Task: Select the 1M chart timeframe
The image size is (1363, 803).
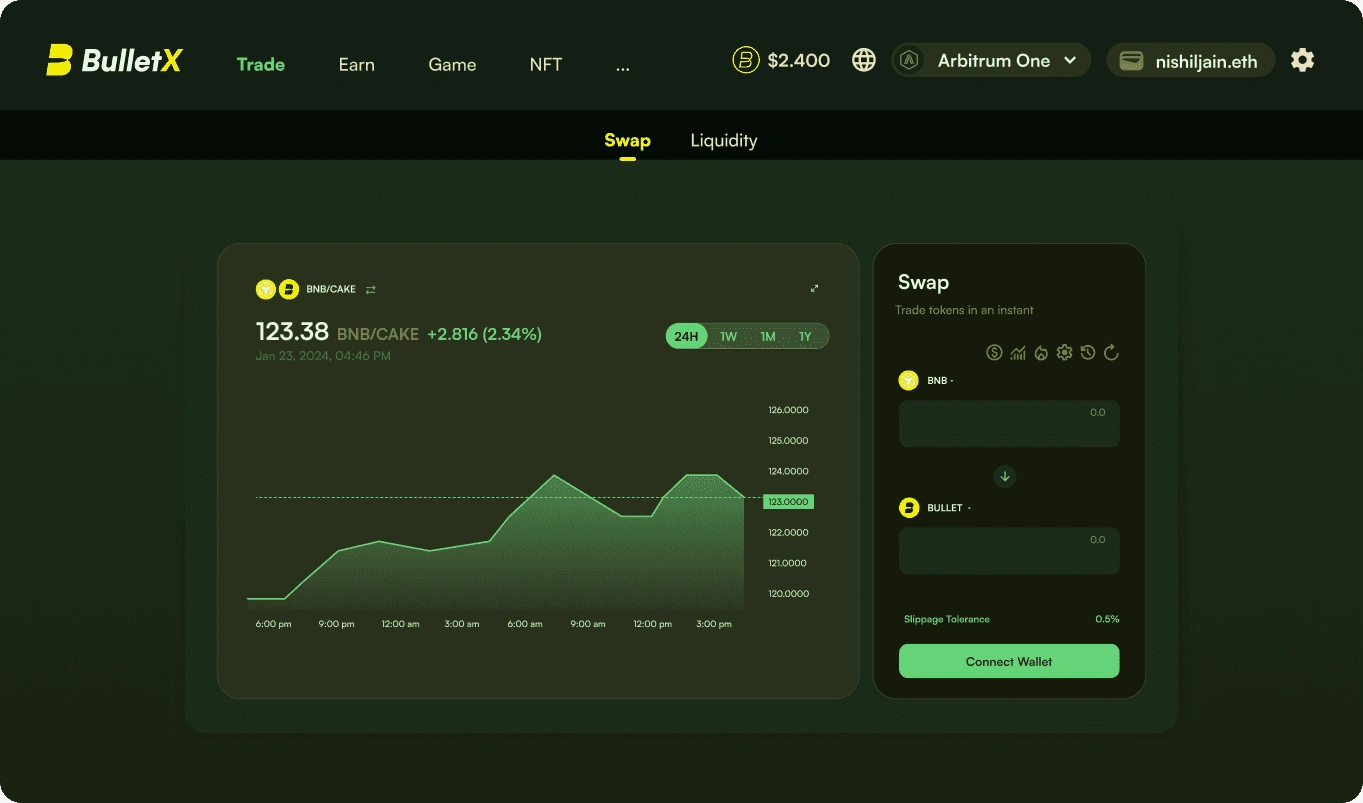Action: click(x=768, y=336)
